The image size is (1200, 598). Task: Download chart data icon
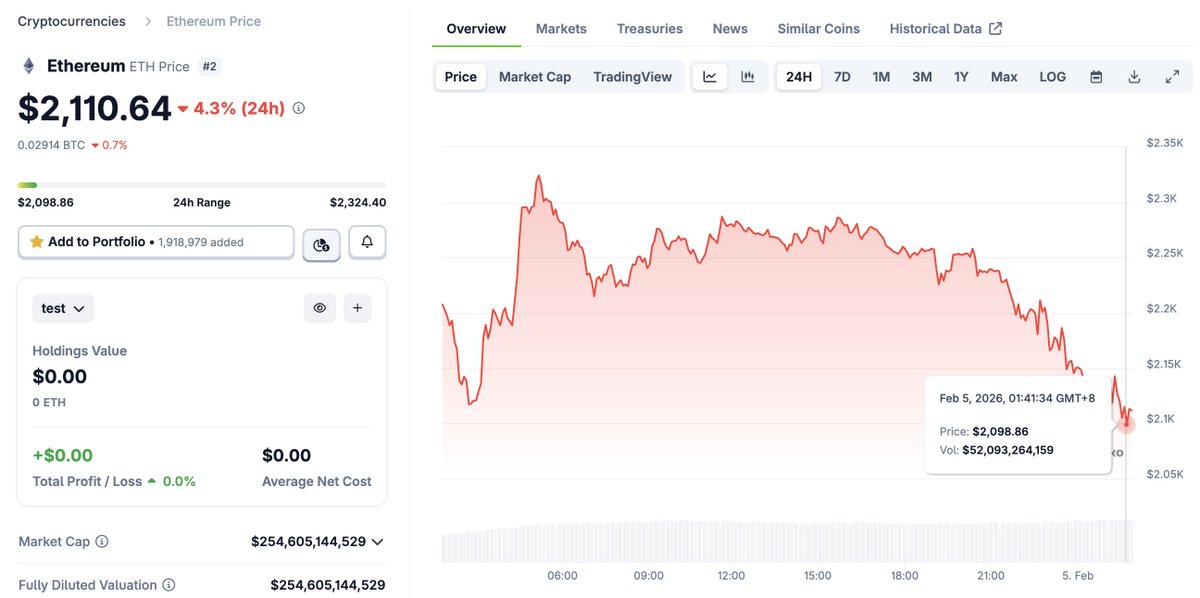click(1134, 77)
